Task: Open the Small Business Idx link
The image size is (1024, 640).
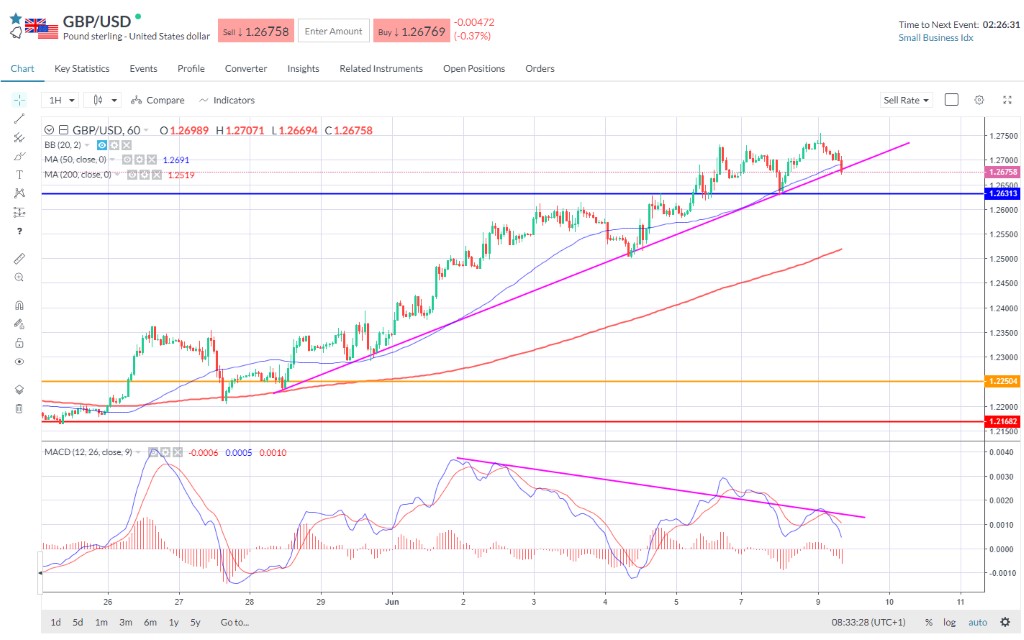Action: pyautogui.click(x=935, y=38)
